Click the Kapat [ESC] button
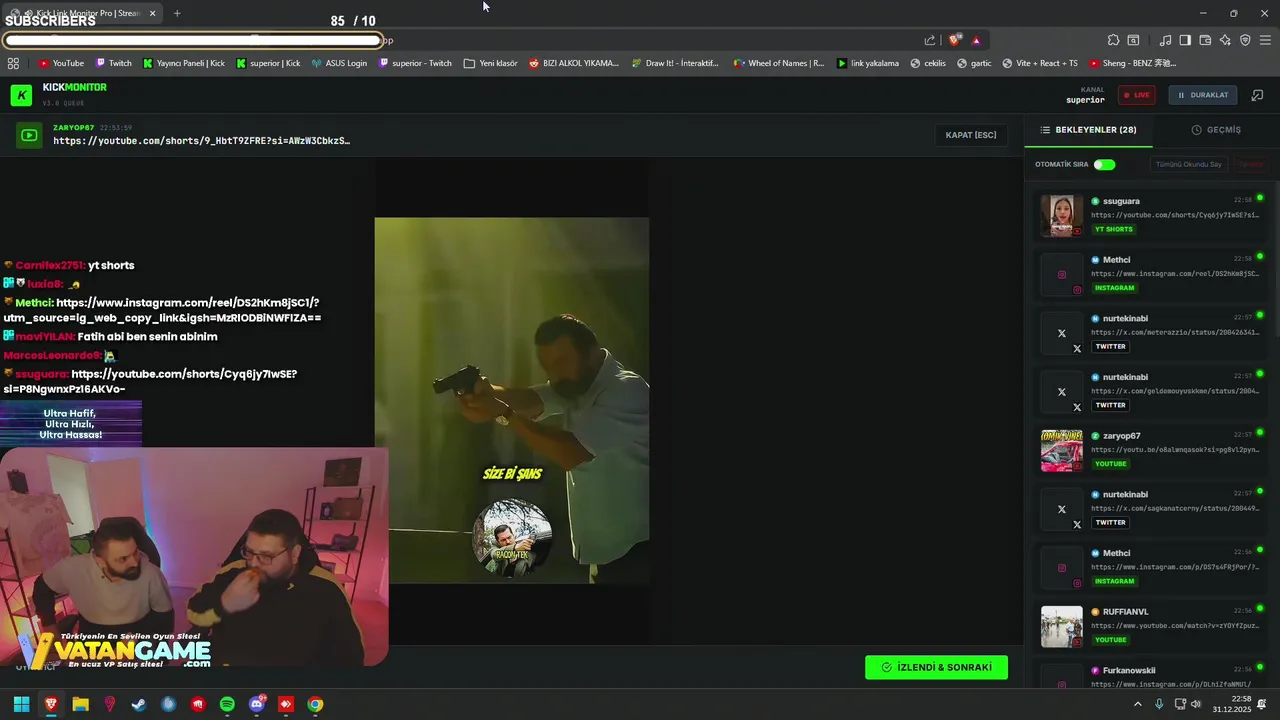 [x=971, y=135]
